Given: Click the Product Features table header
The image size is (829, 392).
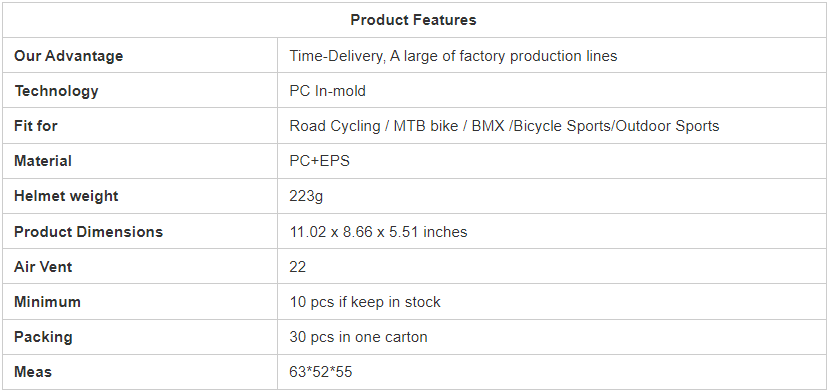Looking at the screenshot, I should pyautogui.click(x=413, y=20).
